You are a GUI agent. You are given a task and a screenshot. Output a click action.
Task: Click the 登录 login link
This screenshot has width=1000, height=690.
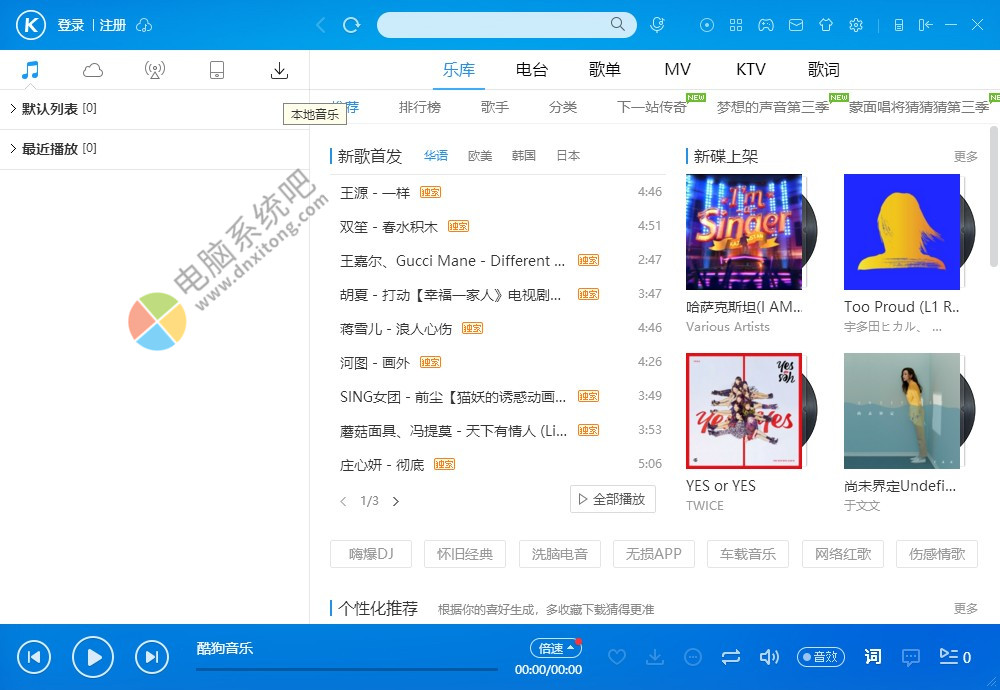[x=71, y=26]
